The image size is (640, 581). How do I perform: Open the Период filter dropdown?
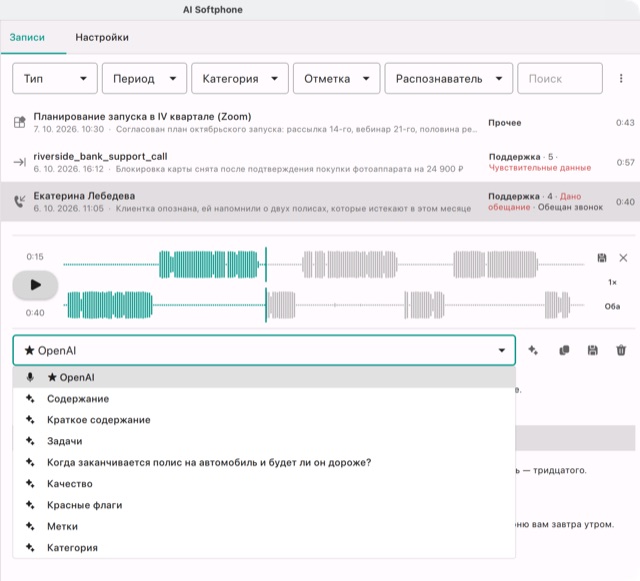(x=144, y=78)
